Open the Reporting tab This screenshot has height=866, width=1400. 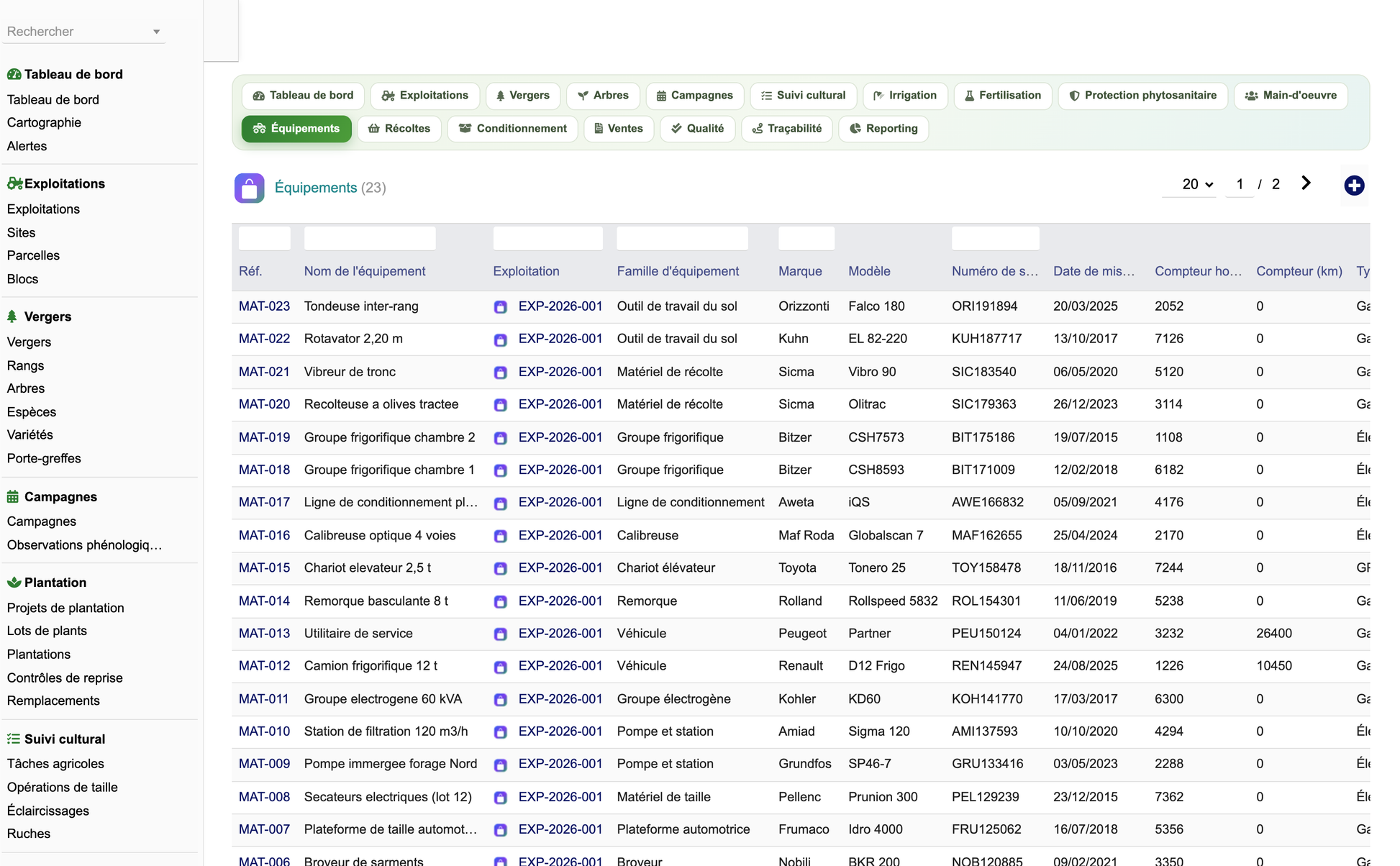coord(883,129)
